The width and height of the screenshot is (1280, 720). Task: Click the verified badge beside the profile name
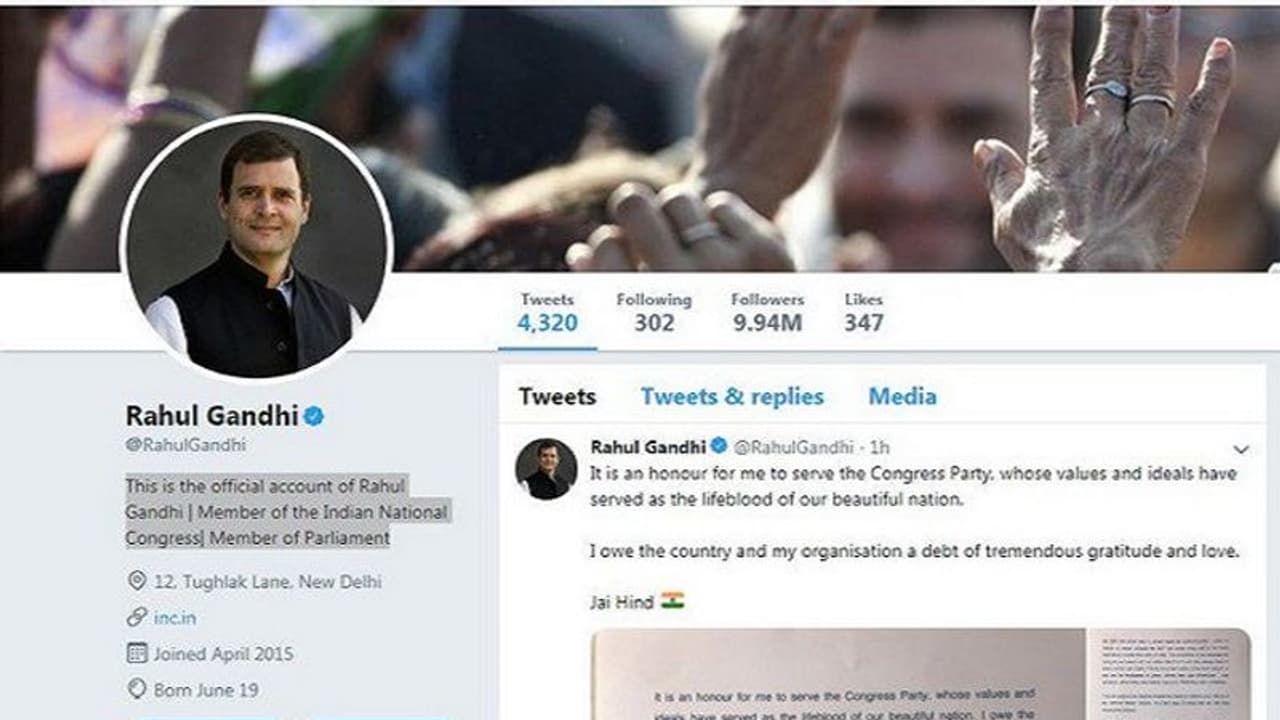[x=314, y=416]
